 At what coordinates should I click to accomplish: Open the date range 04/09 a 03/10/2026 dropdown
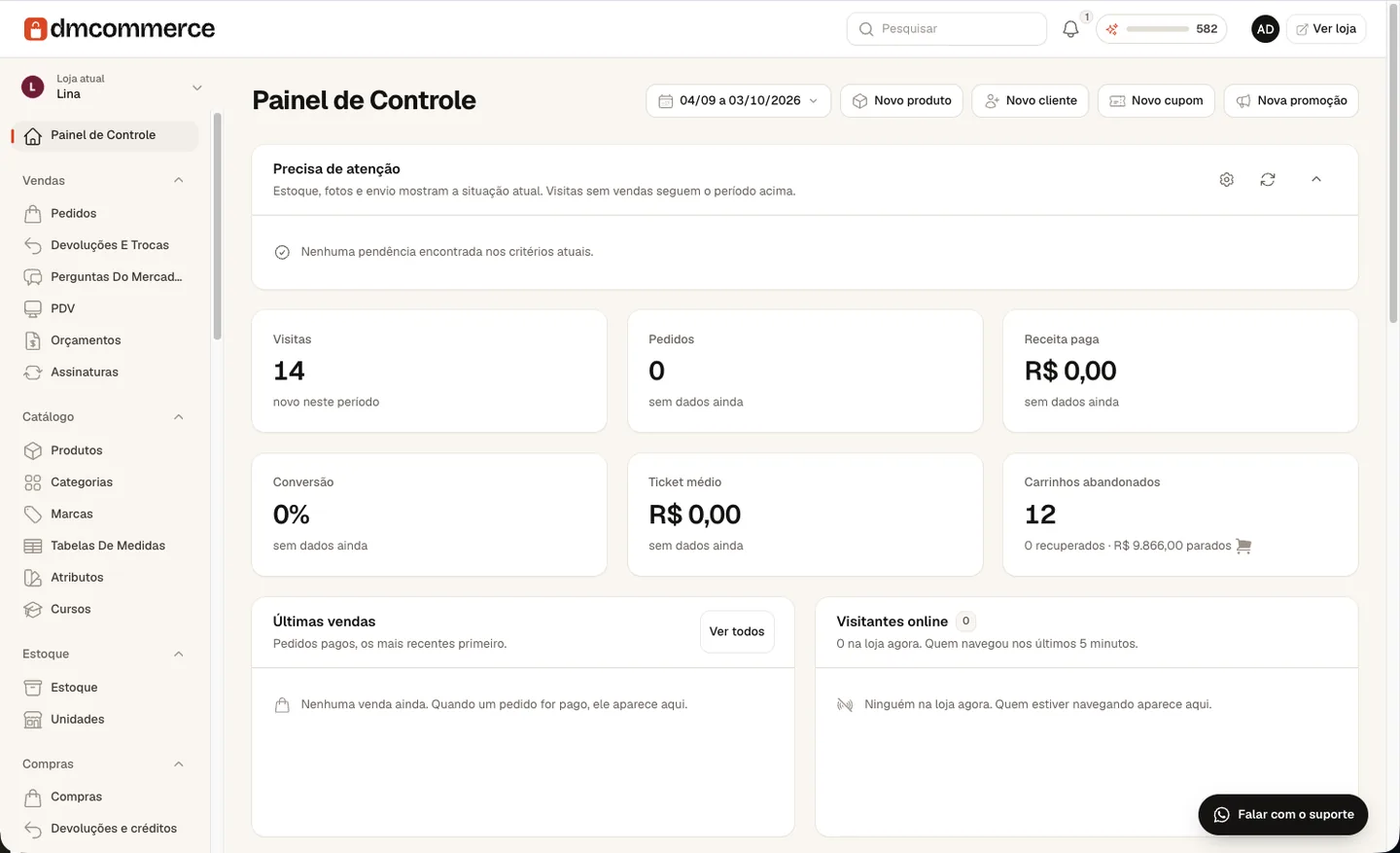pos(738,100)
